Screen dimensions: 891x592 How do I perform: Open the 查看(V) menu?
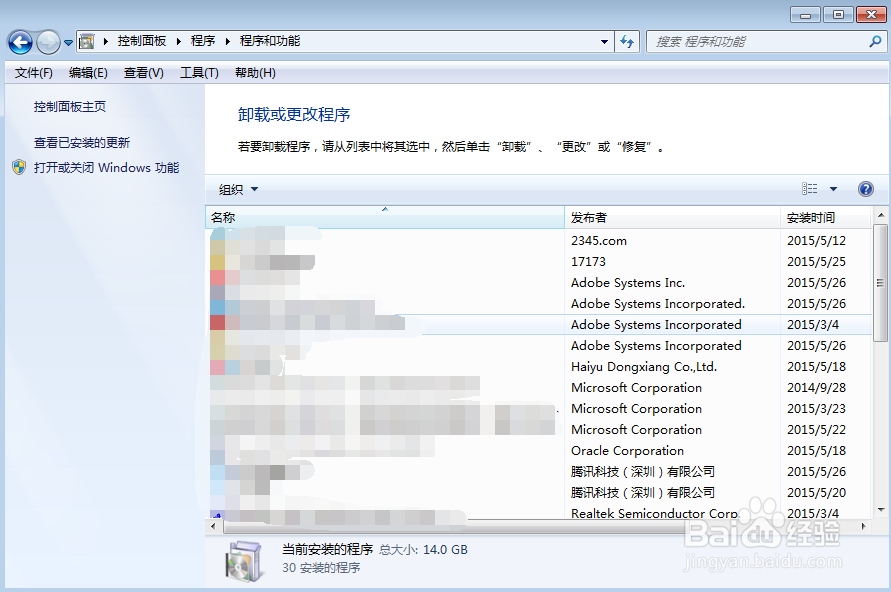pyautogui.click(x=144, y=73)
